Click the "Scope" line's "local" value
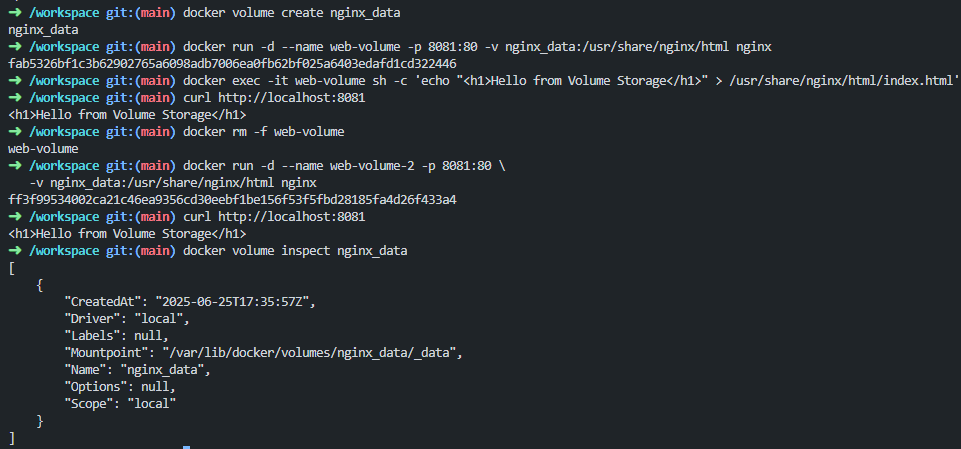Viewport: 961px width, 449px height. (x=151, y=404)
